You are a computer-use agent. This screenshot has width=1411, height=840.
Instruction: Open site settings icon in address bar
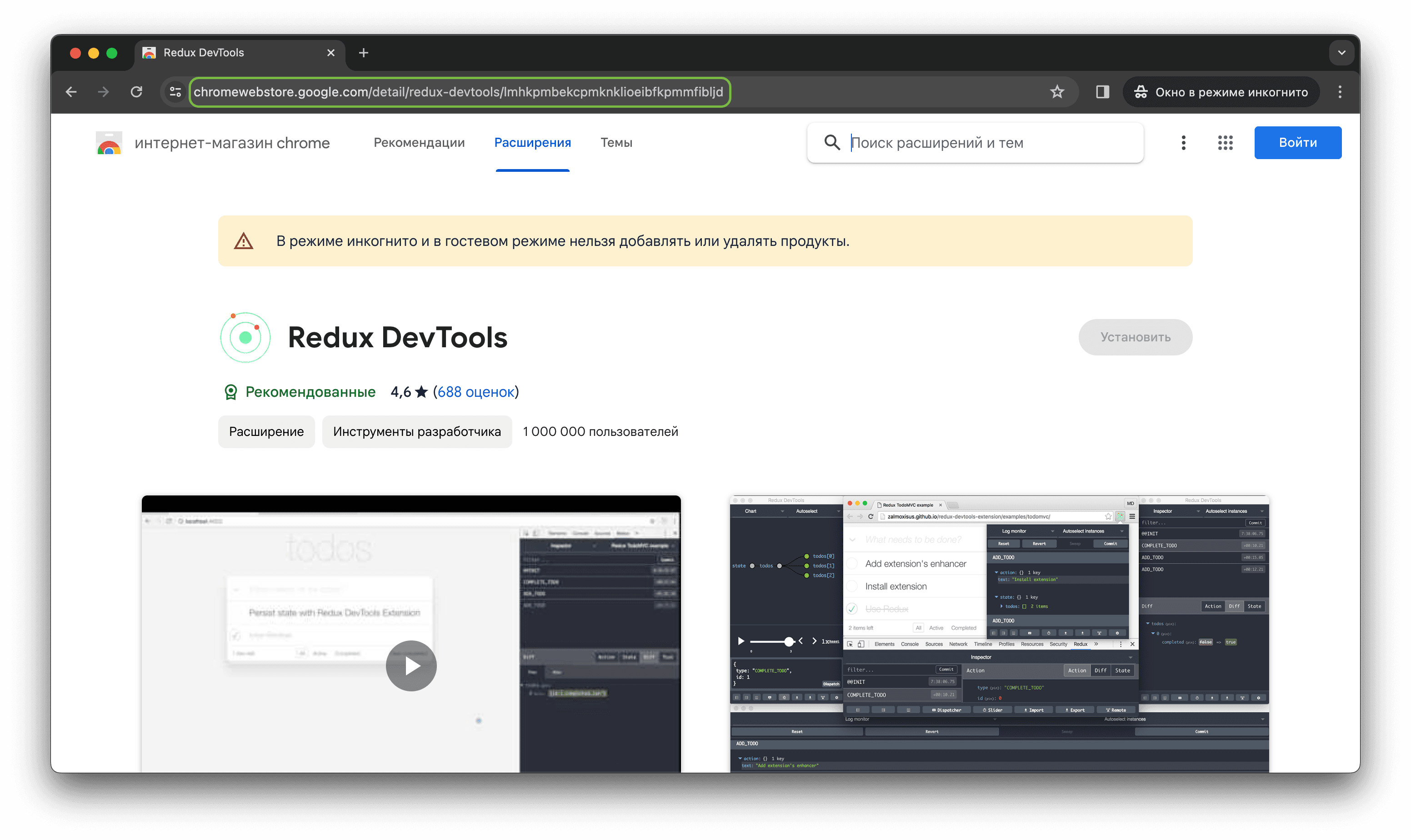pos(175,92)
